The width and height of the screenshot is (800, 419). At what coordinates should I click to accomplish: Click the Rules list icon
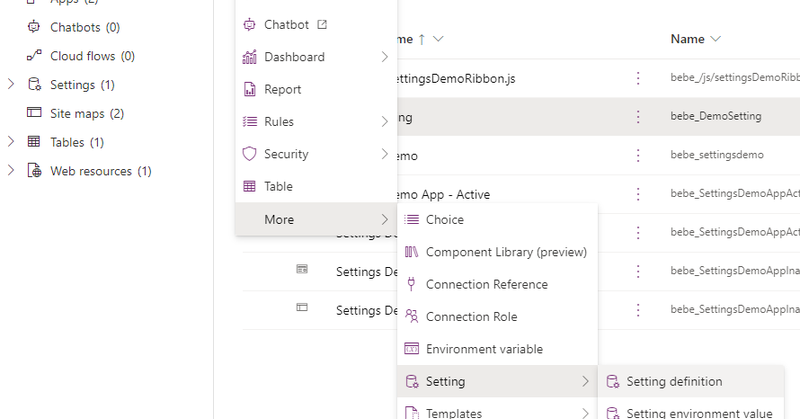pyautogui.click(x=249, y=121)
